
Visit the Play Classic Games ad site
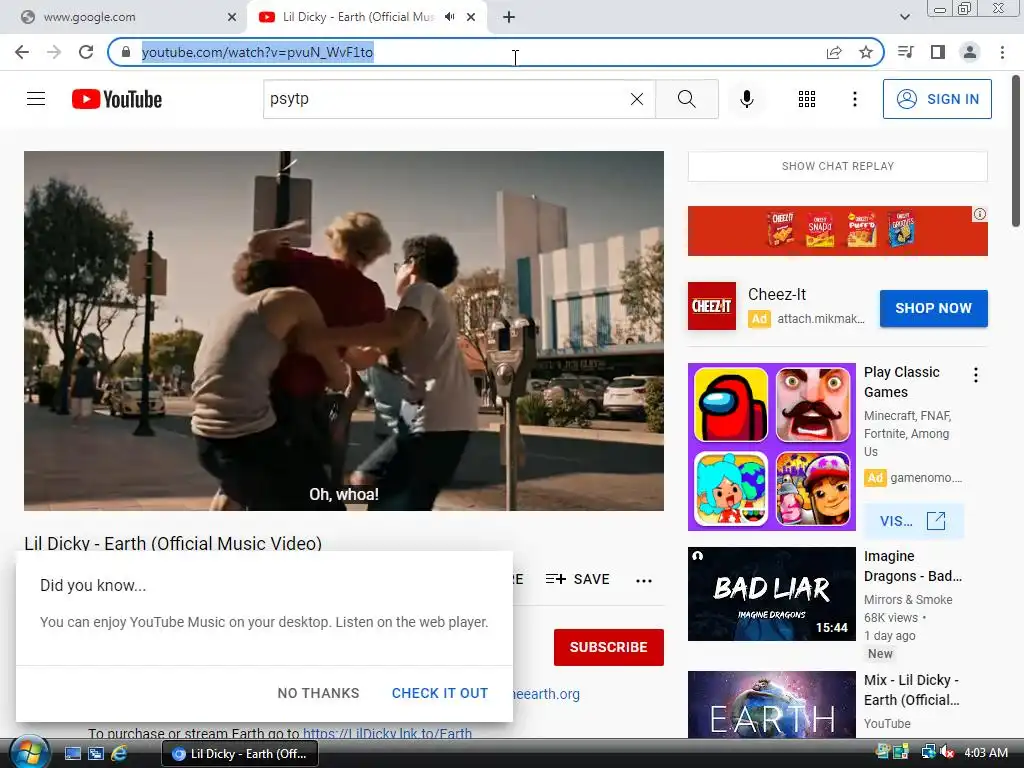913,521
